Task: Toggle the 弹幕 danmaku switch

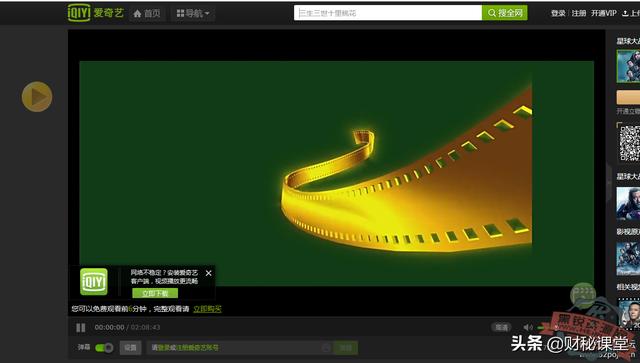Action: [104, 347]
